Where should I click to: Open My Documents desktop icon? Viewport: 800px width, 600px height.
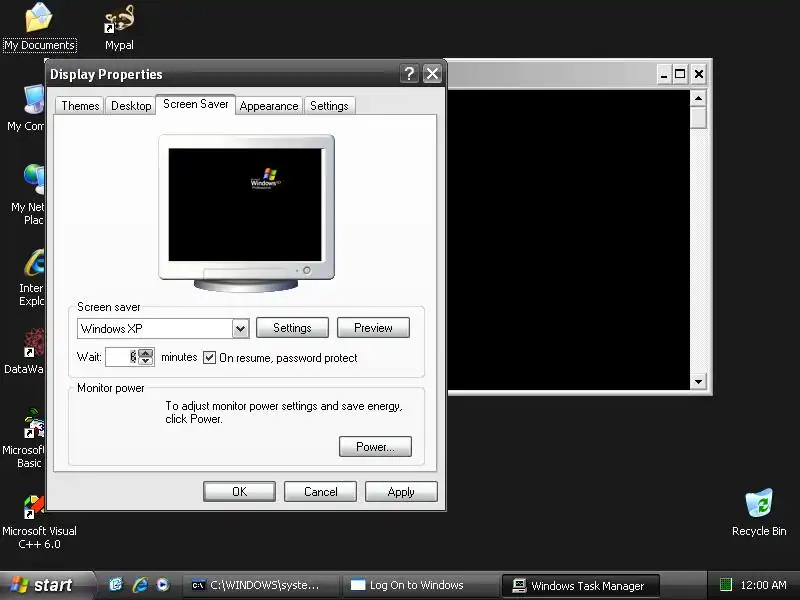coord(39,26)
